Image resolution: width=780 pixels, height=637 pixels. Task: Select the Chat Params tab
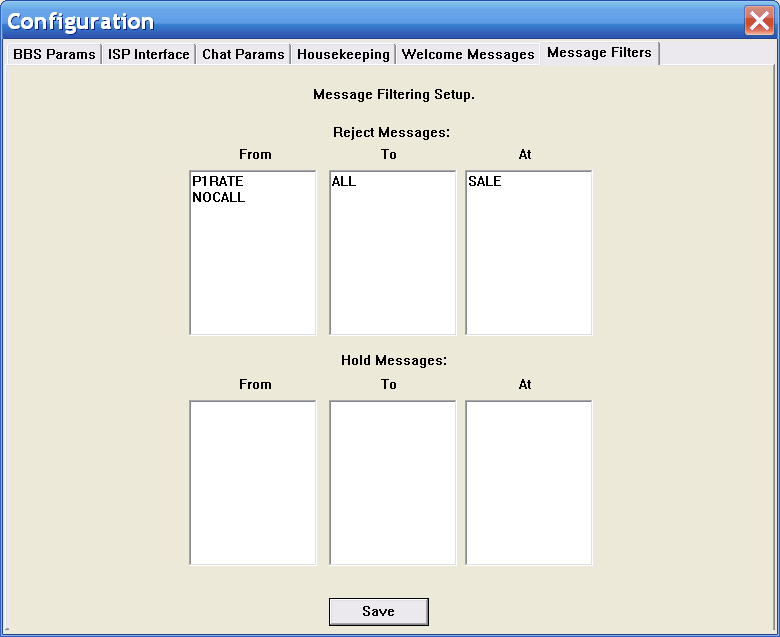click(243, 54)
